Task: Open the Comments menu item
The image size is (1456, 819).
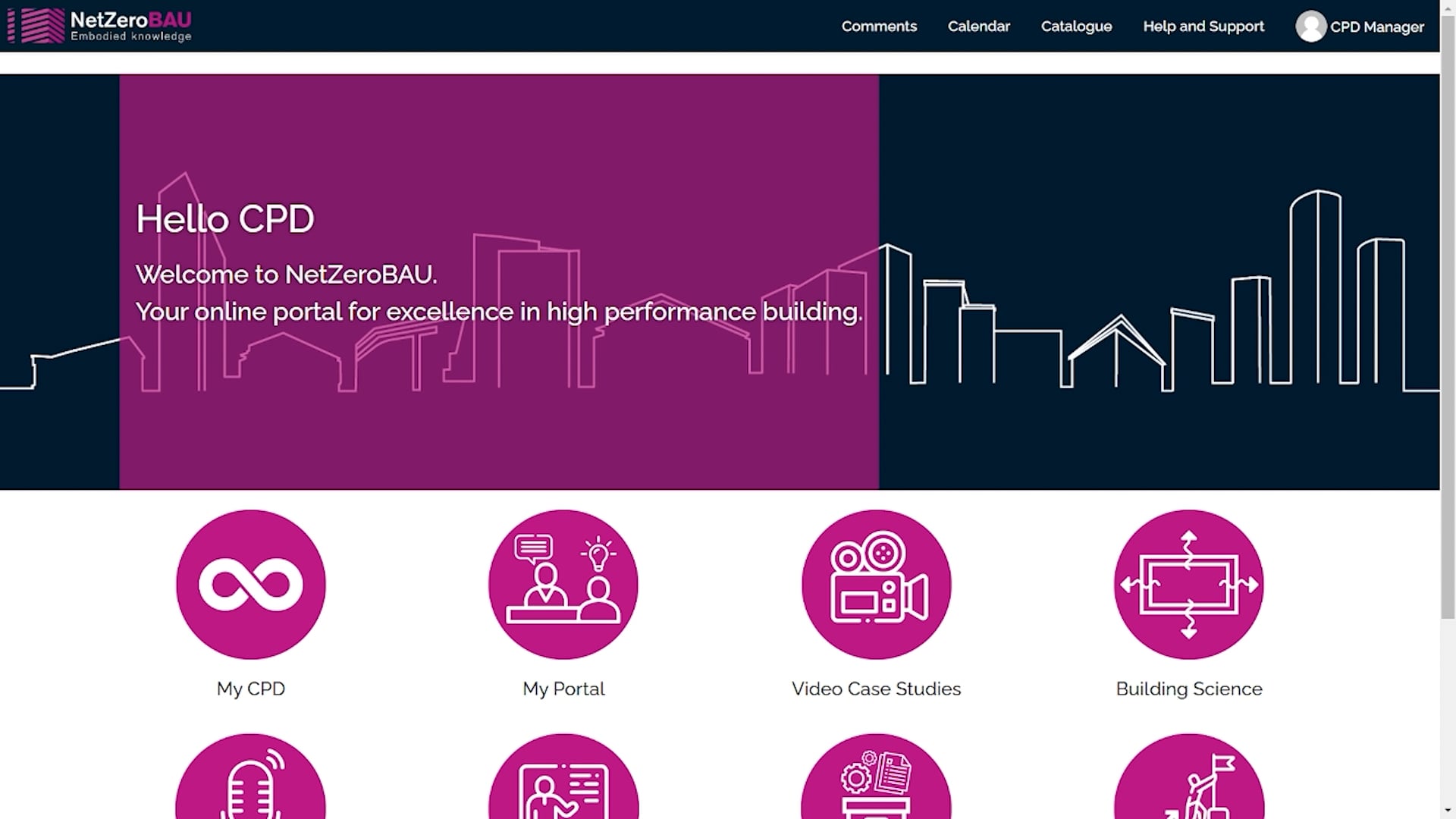Action: tap(879, 27)
